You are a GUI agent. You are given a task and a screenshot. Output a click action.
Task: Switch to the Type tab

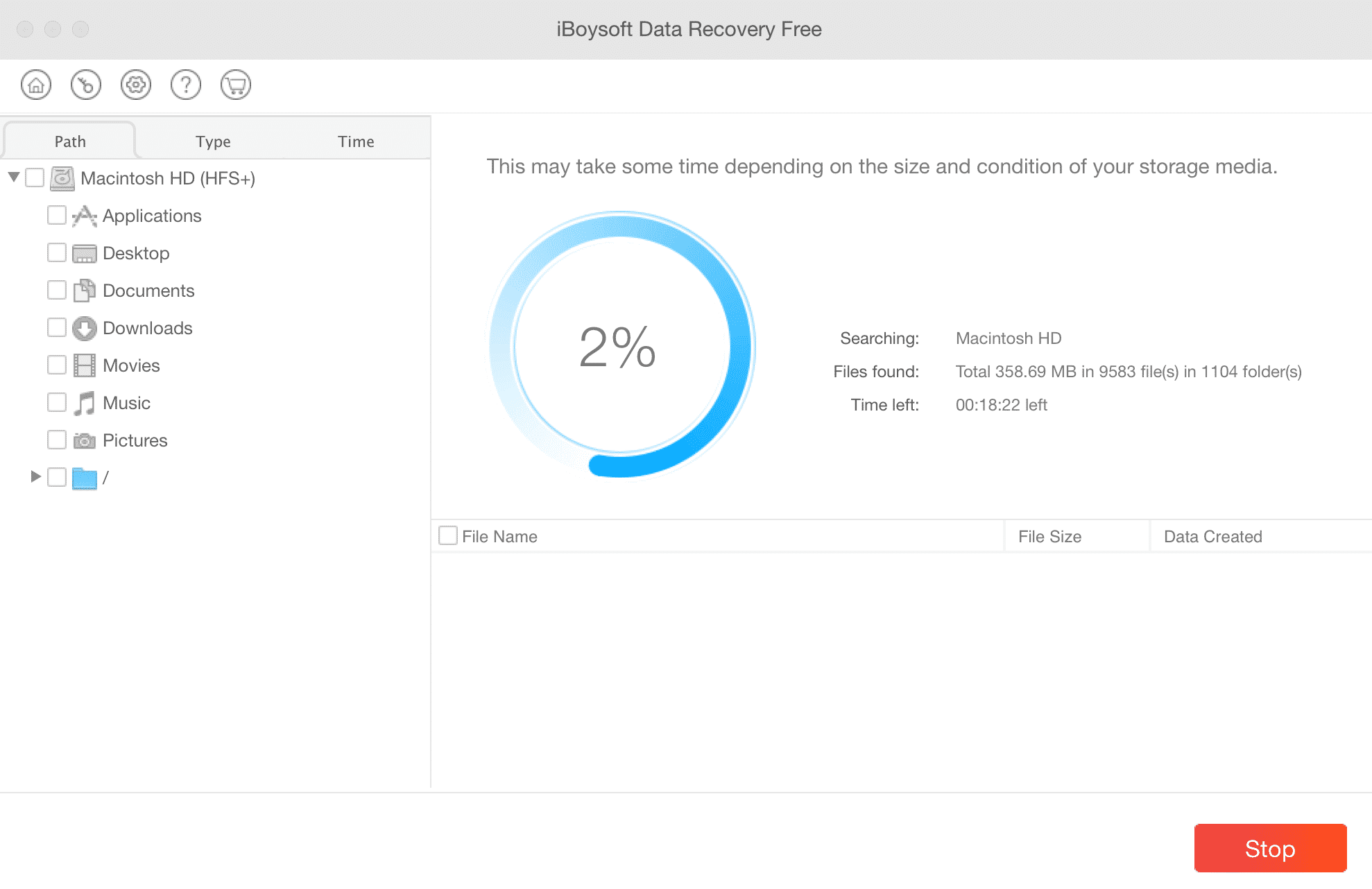[x=213, y=141]
